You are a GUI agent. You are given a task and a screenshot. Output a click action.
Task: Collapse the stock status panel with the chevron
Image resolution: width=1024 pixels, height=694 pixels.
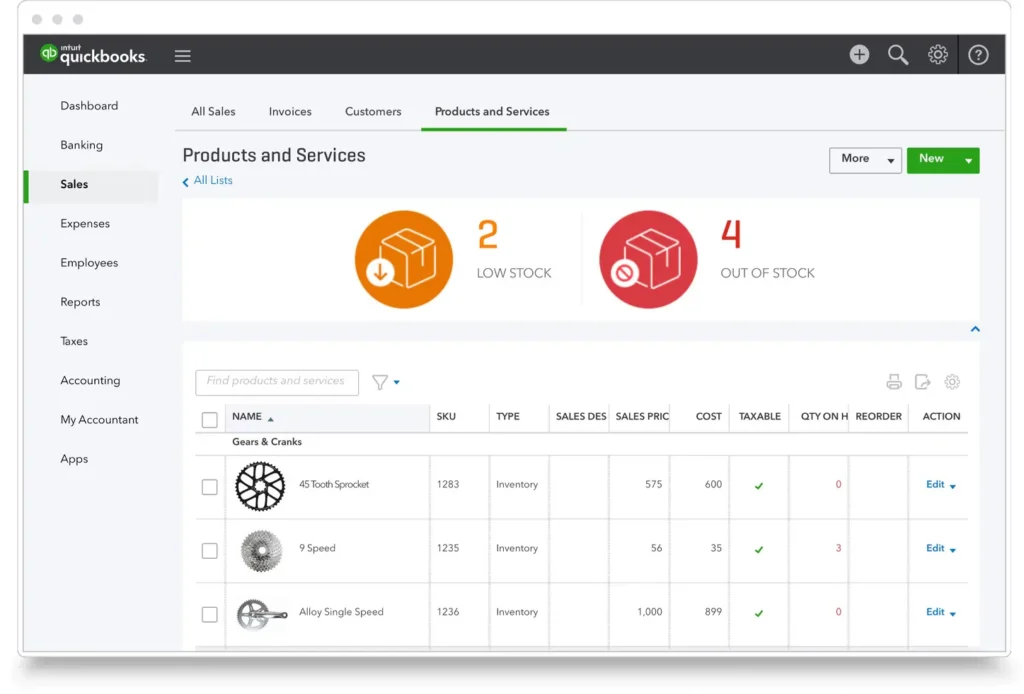click(973, 329)
